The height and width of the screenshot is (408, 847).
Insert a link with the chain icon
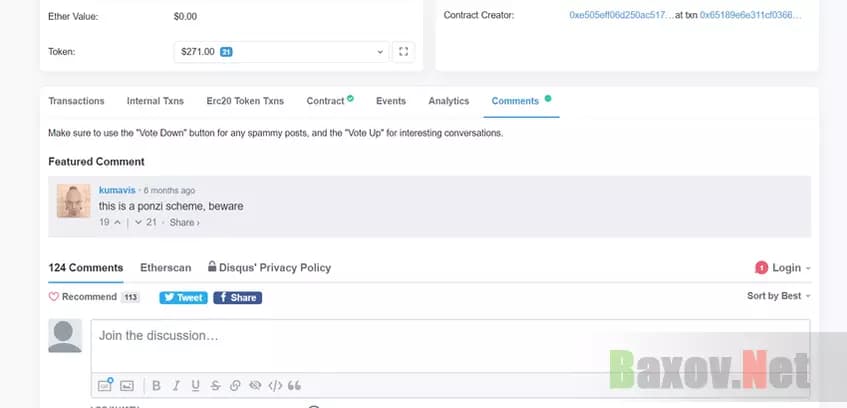point(235,385)
